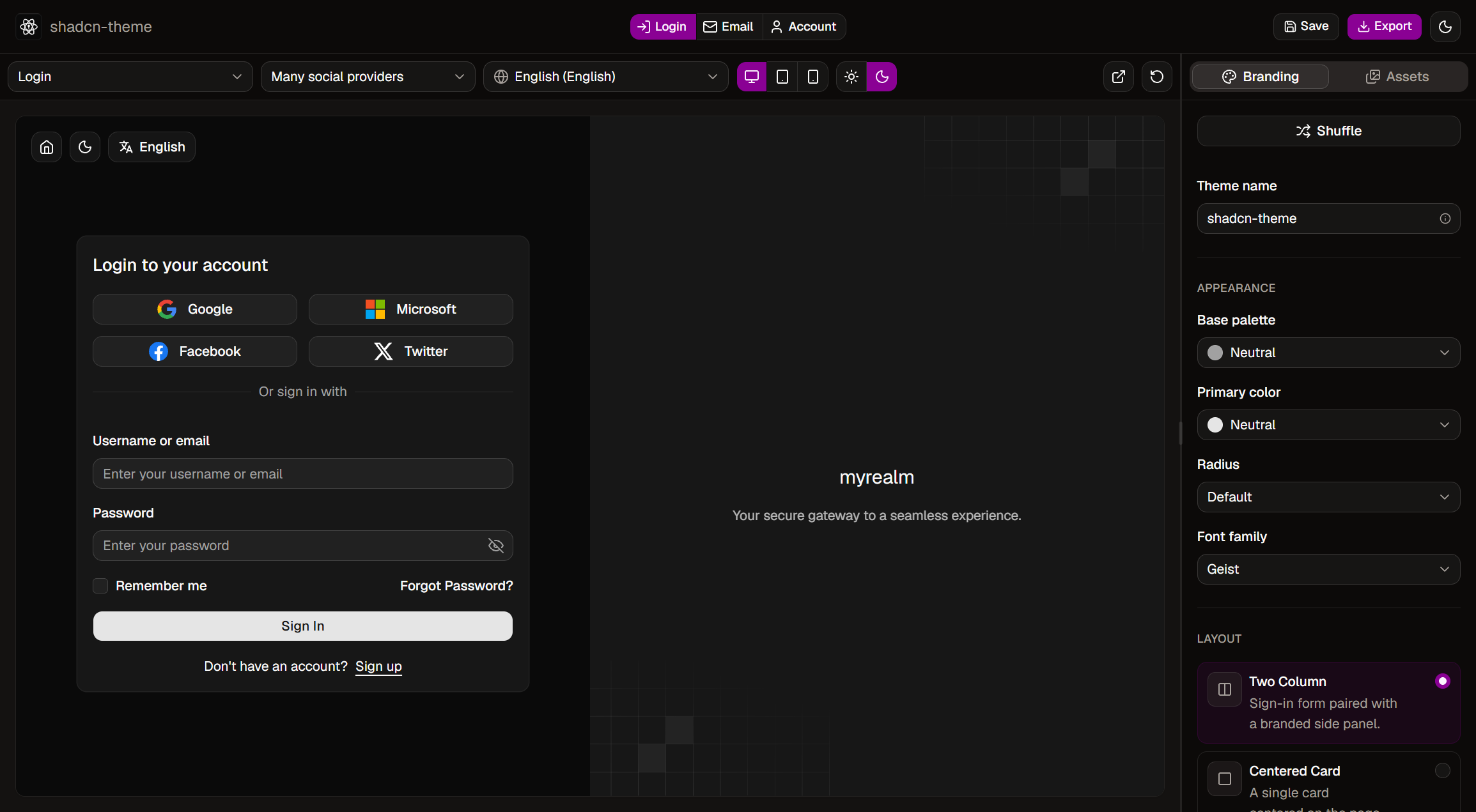Select the Centered Card radio button
1476x812 pixels.
click(x=1442, y=770)
